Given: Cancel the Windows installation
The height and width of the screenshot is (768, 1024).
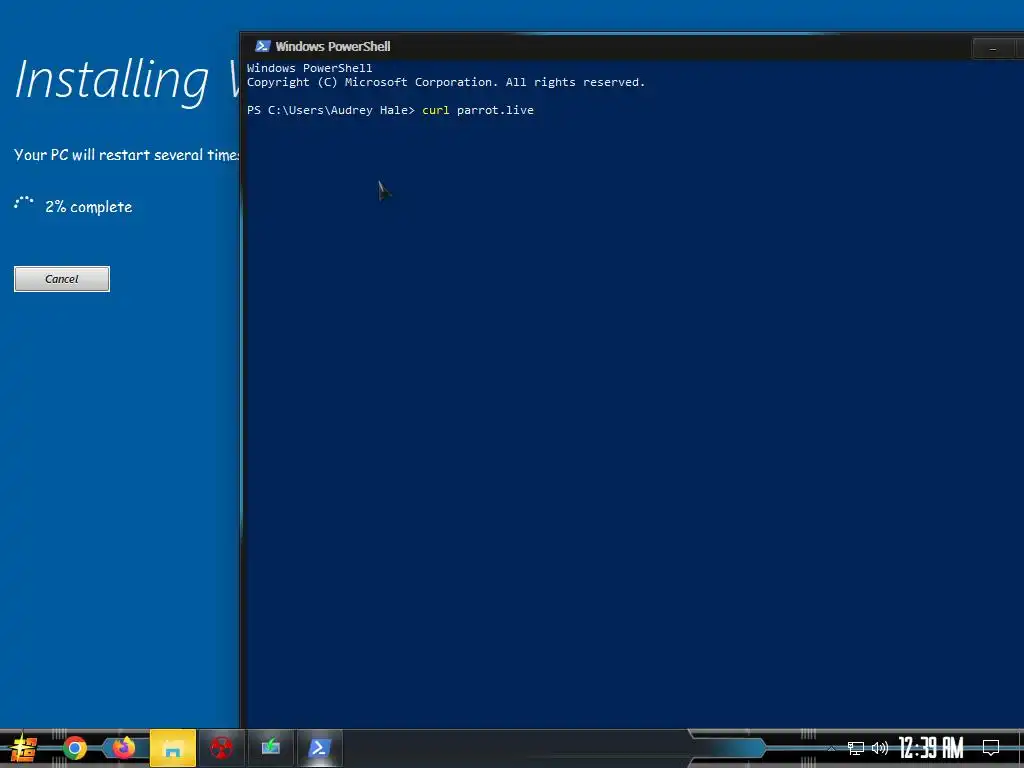Looking at the screenshot, I should 62,279.
